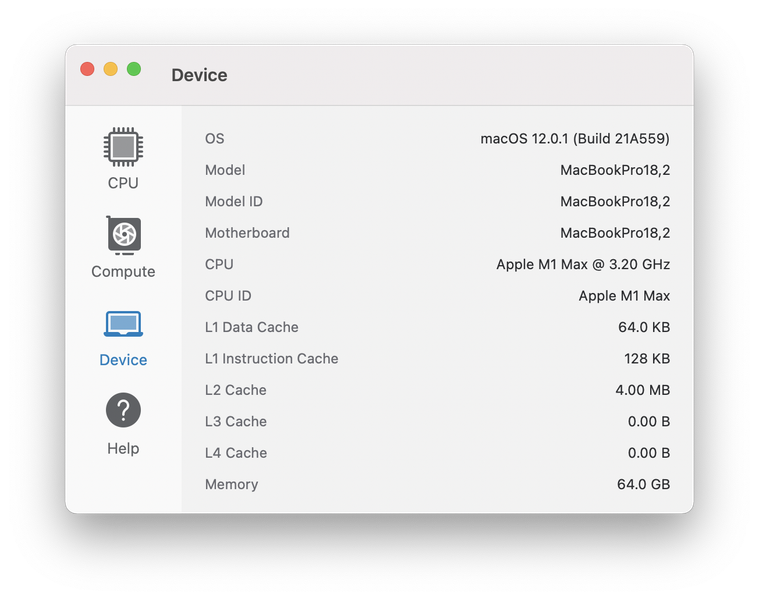This screenshot has width=759, height=600.
Task: Open the CPU chip icon in sidebar
Action: [123, 147]
